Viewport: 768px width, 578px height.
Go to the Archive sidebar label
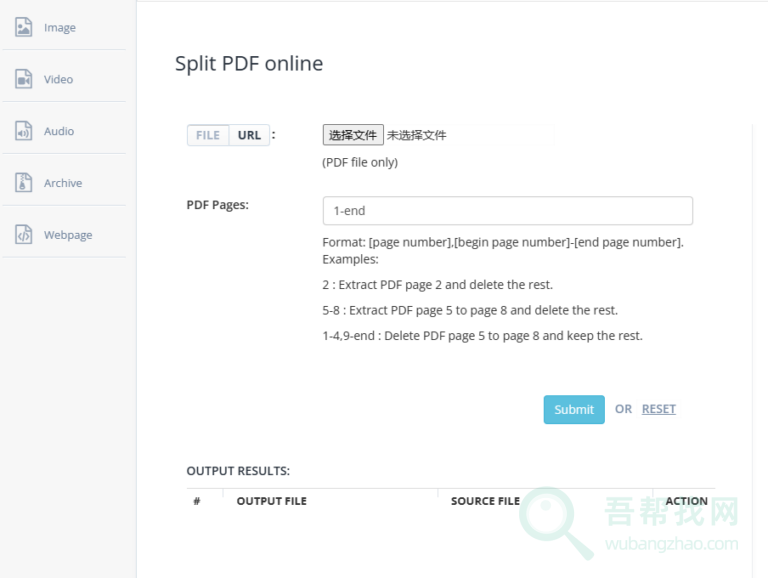coord(63,183)
